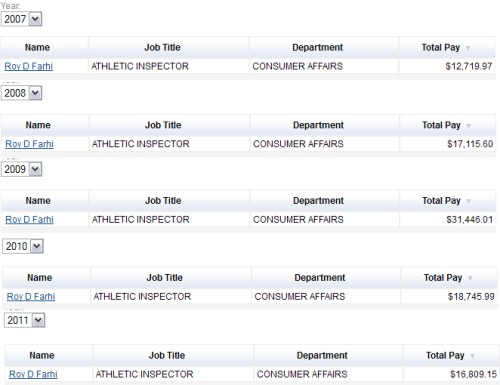Follow Roy D Farhi link in 2009 table
Screen dimensions: 500x385
(x=29, y=220)
